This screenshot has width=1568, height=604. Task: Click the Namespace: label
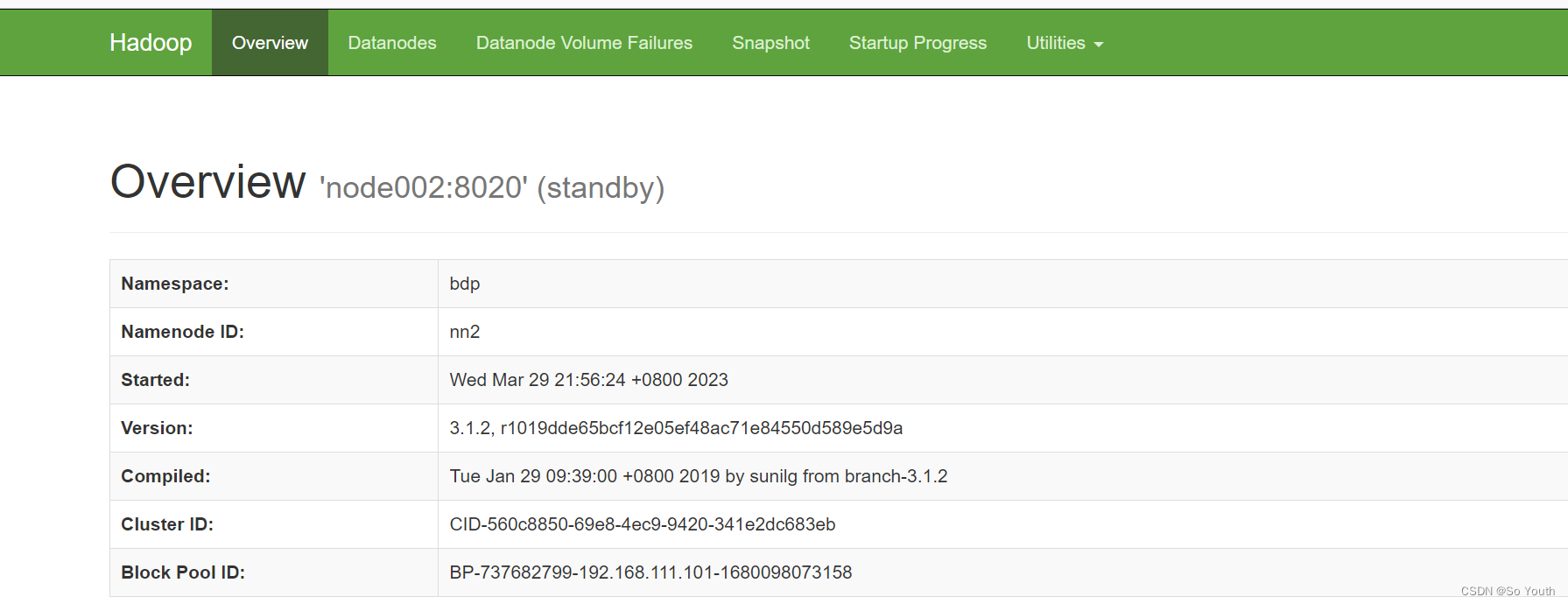click(175, 284)
